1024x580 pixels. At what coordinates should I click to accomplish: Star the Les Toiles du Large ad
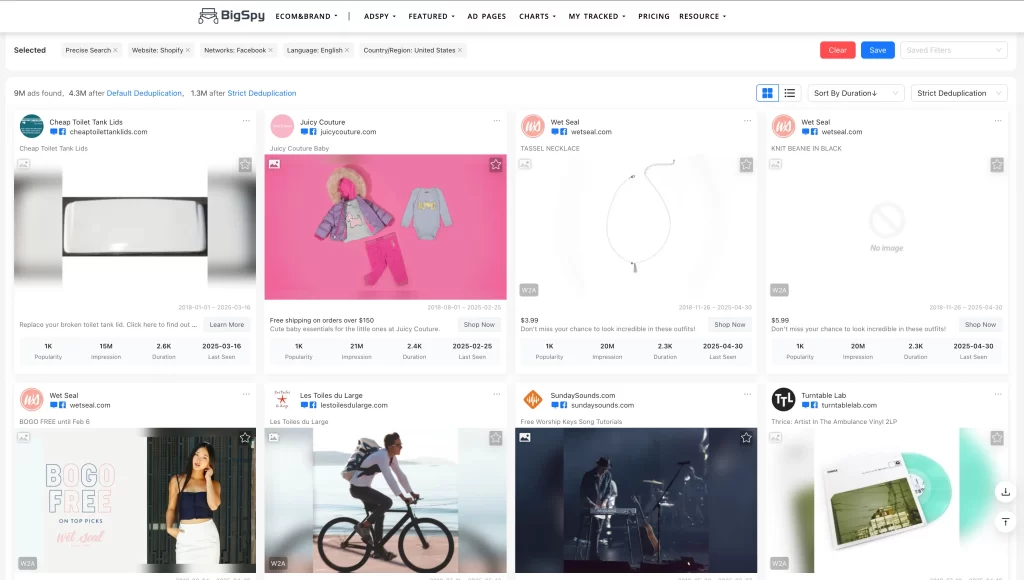[x=496, y=438]
